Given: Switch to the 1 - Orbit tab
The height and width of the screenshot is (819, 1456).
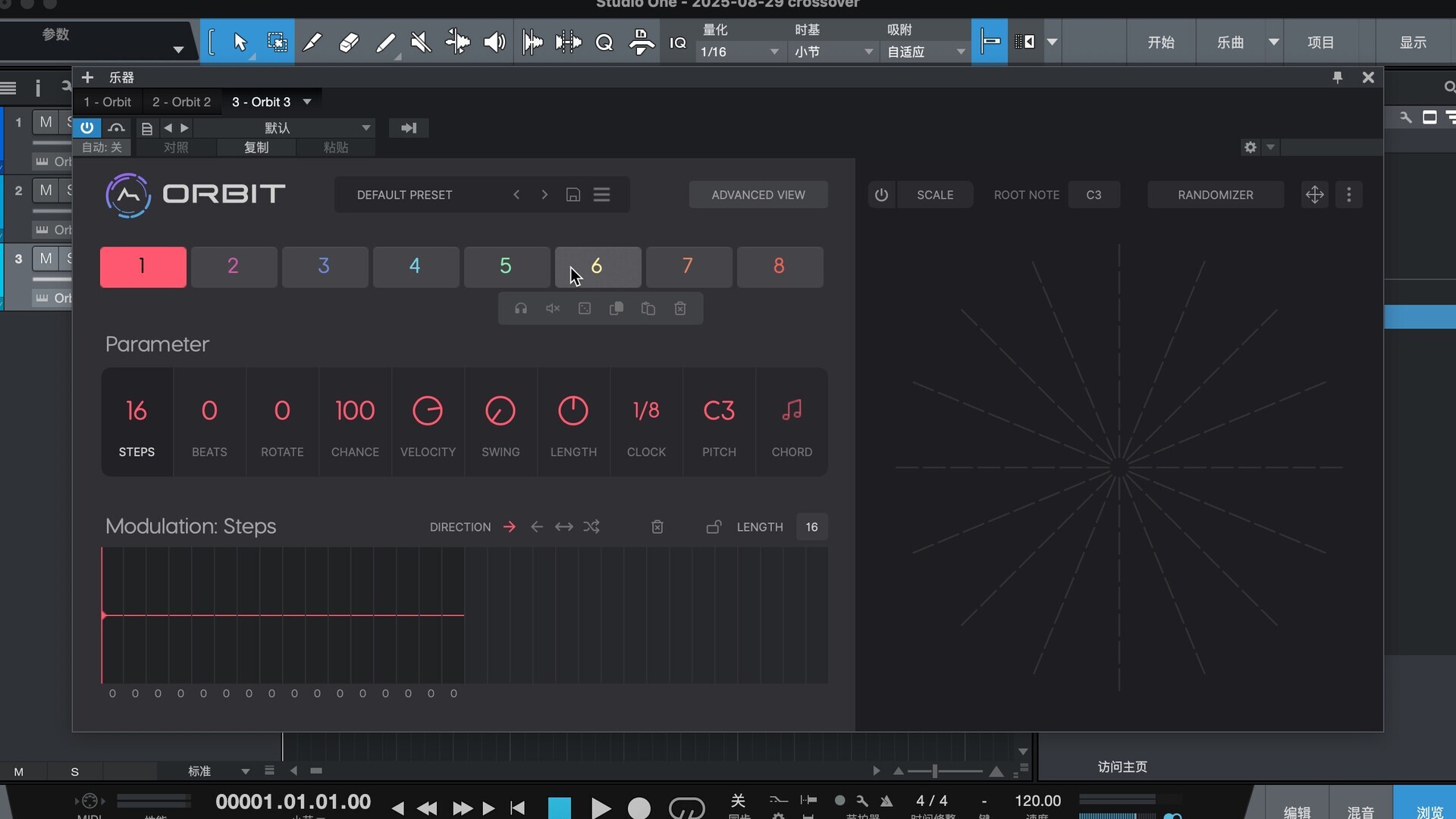Looking at the screenshot, I should 108,102.
